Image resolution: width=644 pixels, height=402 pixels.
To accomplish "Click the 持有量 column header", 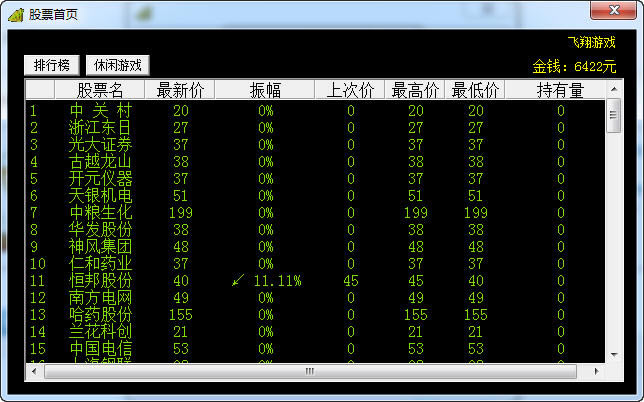I will (560, 90).
